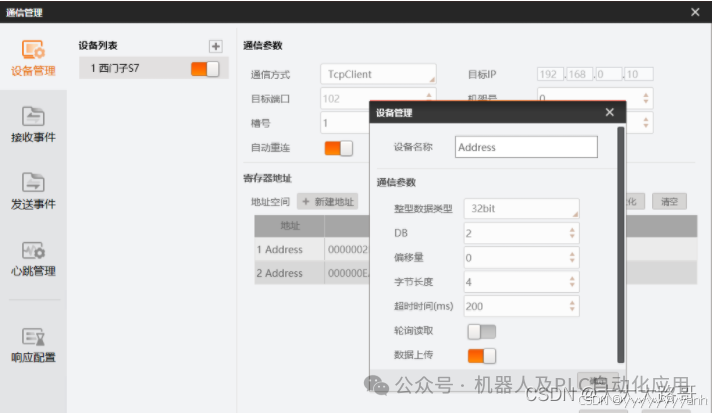Image resolution: width=712 pixels, height=413 pixels.
Task: Open the 心跳管理 sidebar icon
Action: [x=33, y=250]
